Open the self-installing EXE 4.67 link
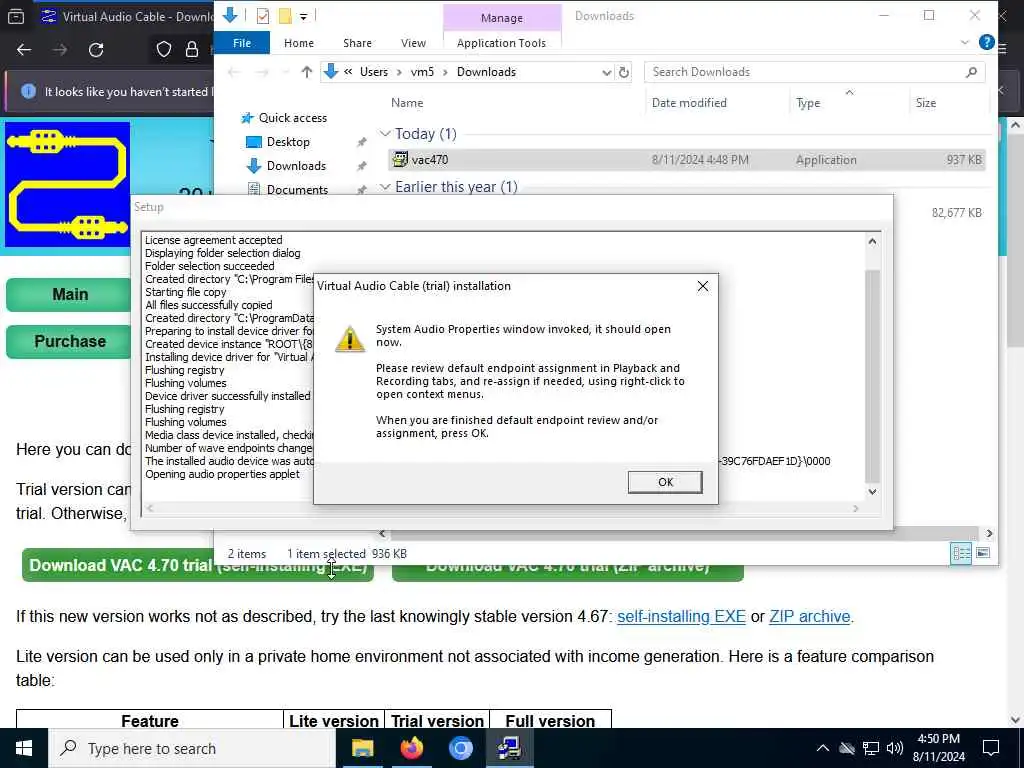The image size is (1024, 768). (x=681, y=616)
